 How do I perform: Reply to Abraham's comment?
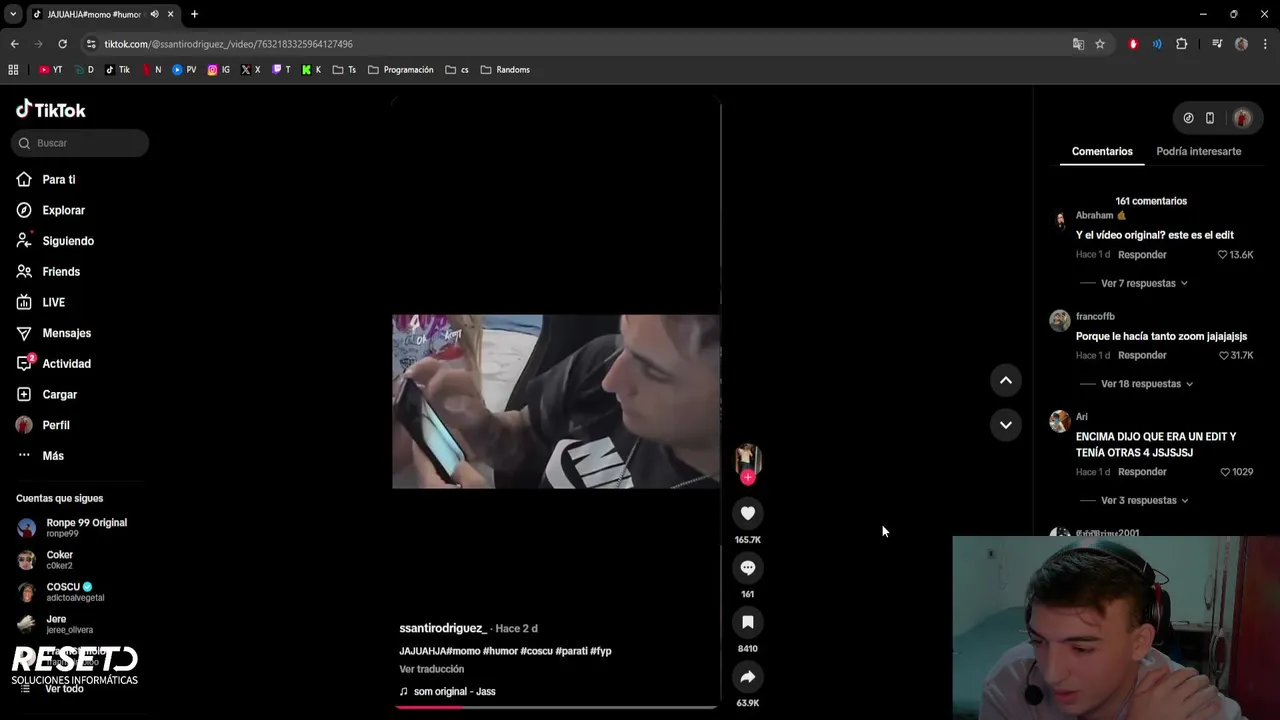pos(1142,255)
